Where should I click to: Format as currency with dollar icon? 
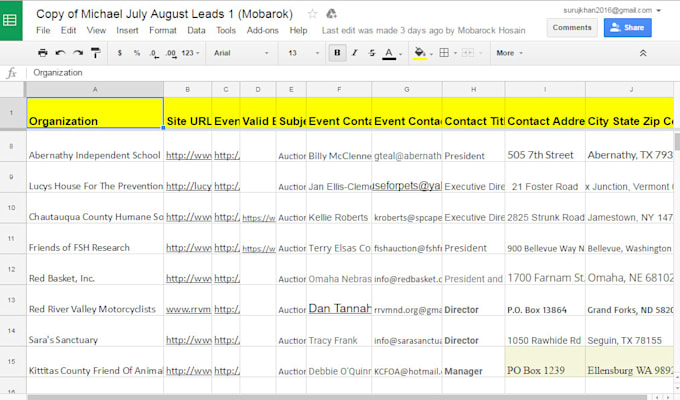[x=120, y=53]
